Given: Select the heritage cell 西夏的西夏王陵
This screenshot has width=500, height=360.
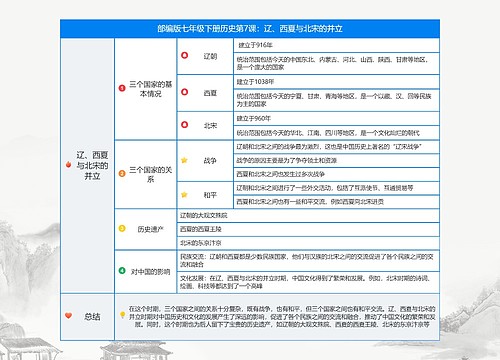Looking at the screenshot, I should pyautogui.click(x=308, y=229).
